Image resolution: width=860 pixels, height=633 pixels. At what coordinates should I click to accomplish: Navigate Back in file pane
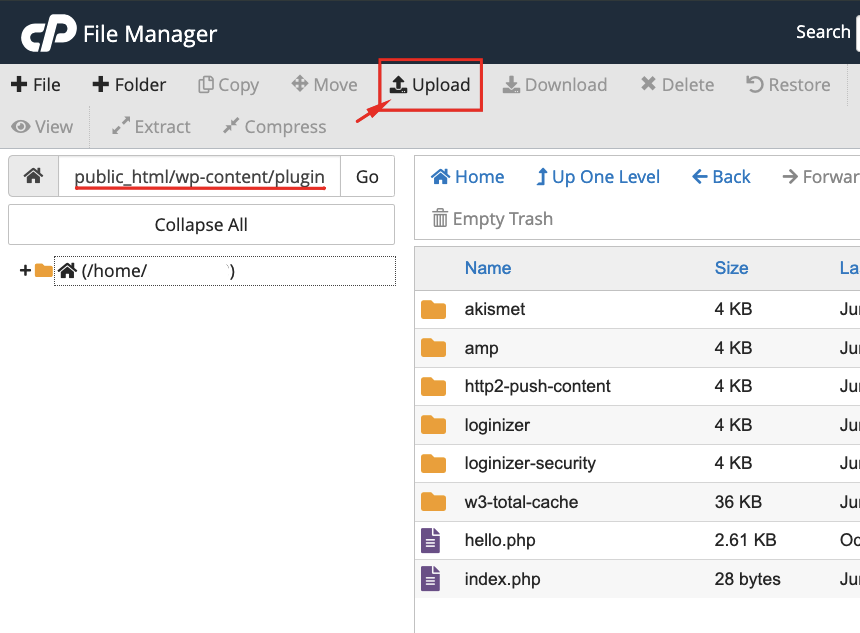721,177
